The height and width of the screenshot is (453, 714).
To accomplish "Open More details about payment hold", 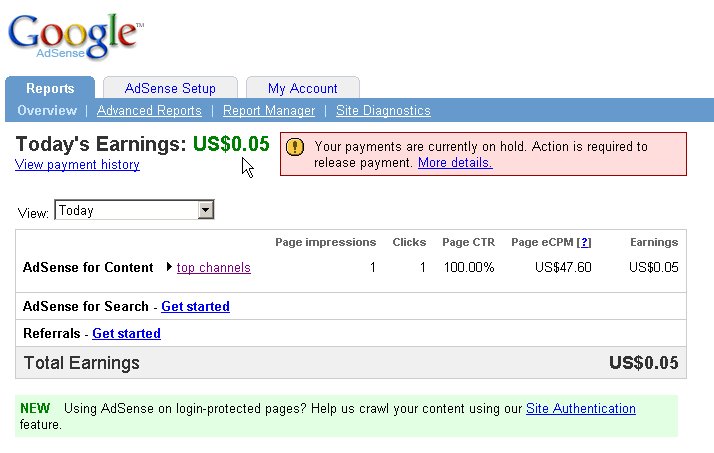I will click(455, 162).
